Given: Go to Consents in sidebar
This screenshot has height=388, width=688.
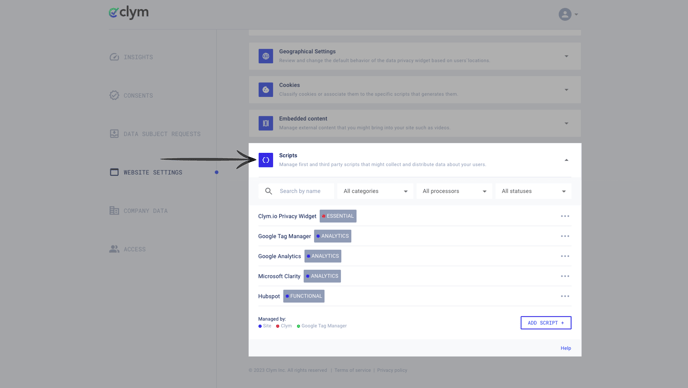Looking at the screenshot, I should click(x=138, y=95).
